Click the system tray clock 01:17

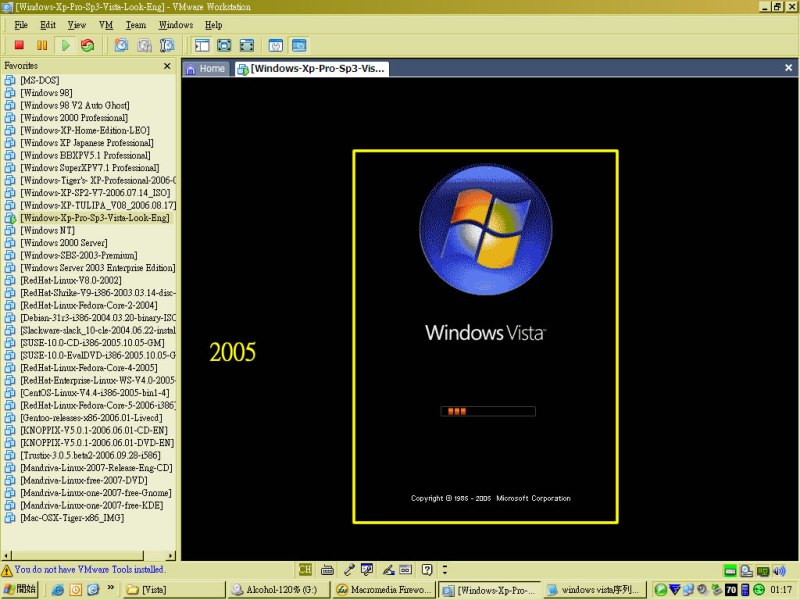pyautogui.click(x=781, y=590)
